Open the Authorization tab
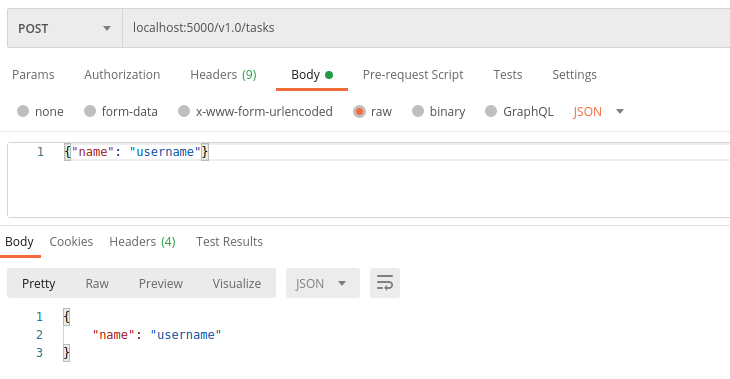This screenshot has width=730, height=379. tap(122, 74)
